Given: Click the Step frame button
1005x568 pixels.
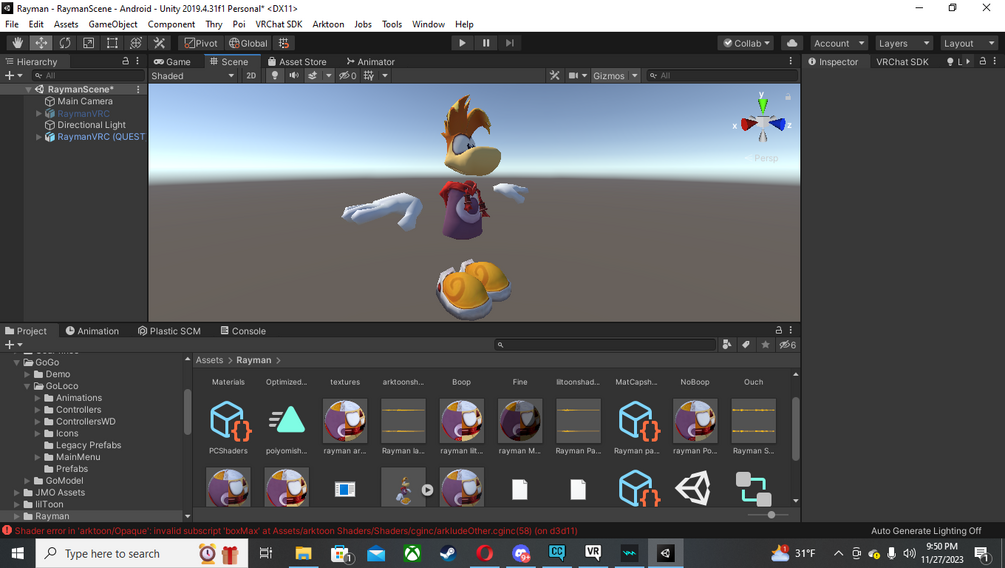Looking at the screenshot, I should tap(510, 43).
